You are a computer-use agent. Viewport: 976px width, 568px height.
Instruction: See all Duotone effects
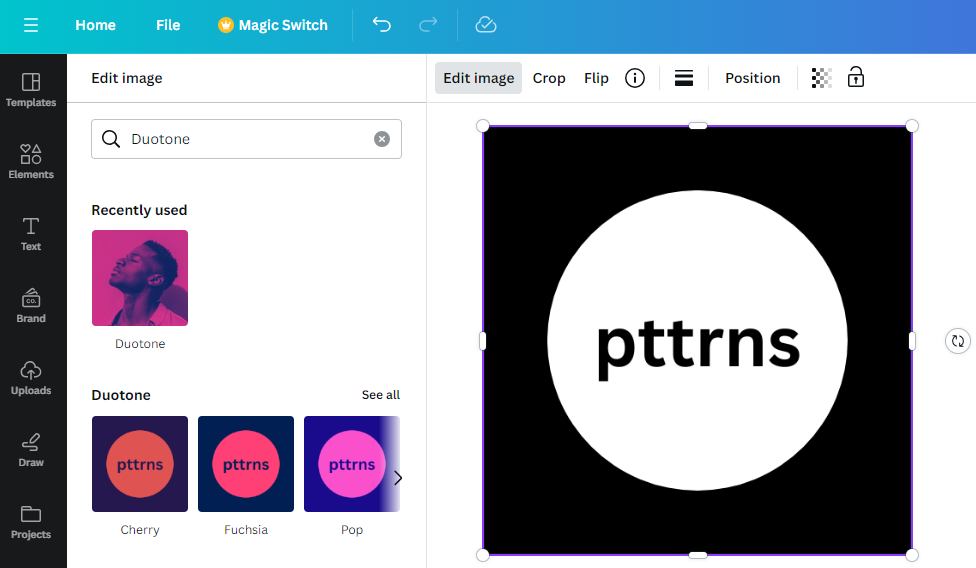click(381, 394)
